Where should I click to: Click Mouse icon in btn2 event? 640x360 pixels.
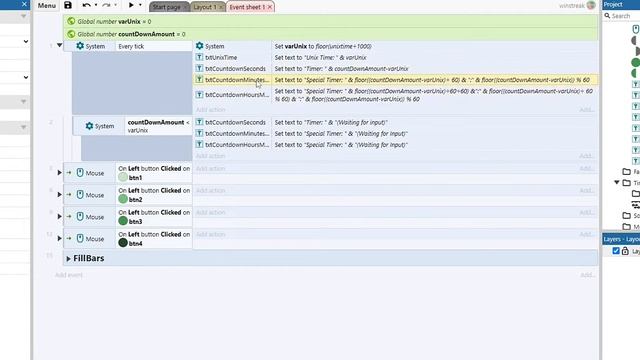(x=80, y=195)
